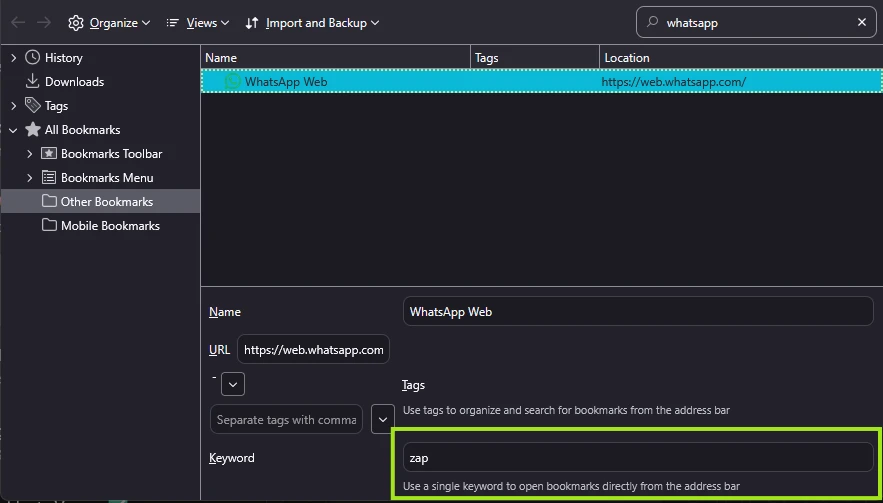
Task: Go back with the left arrow
Action: coord(18,23)
